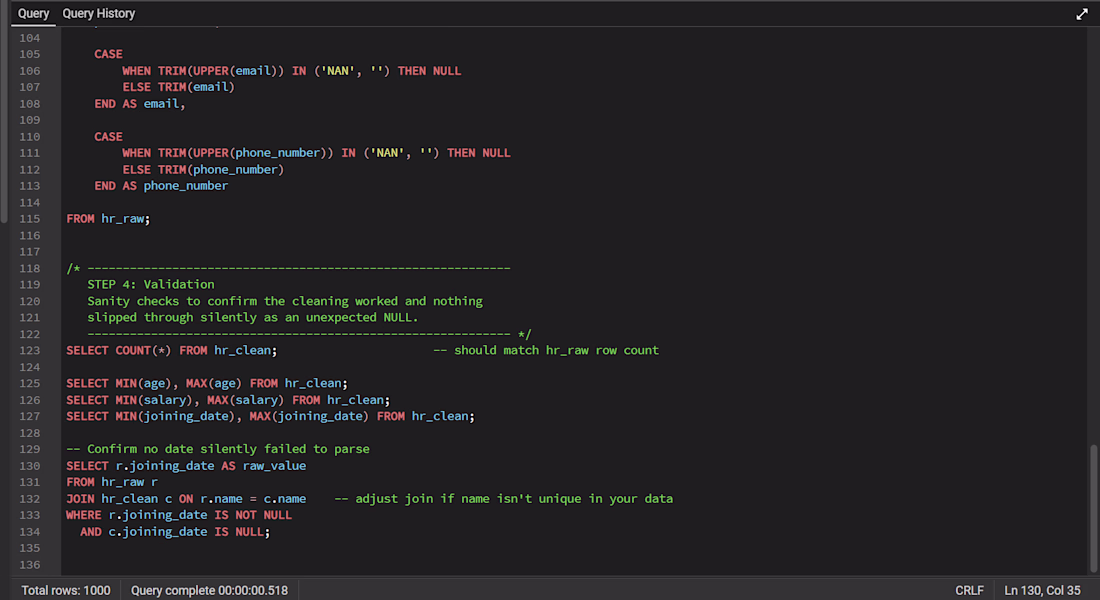The image size is (1100, 600).
Task: Click 'WHEN TRIM(UPPER(phone_number))' line
Action: pyautogui.click(x=316, y=153)
